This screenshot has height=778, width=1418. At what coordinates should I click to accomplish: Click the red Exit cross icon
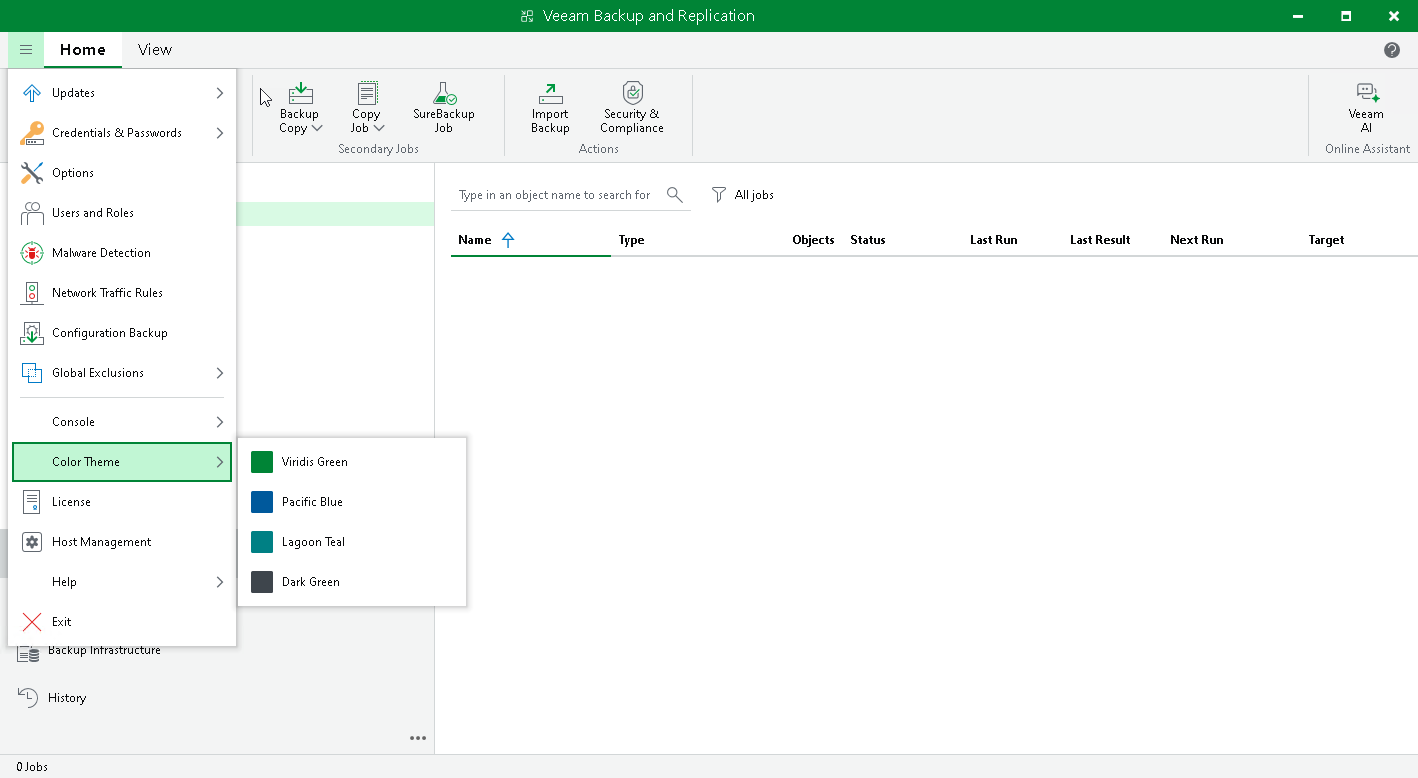click(32, 622)
